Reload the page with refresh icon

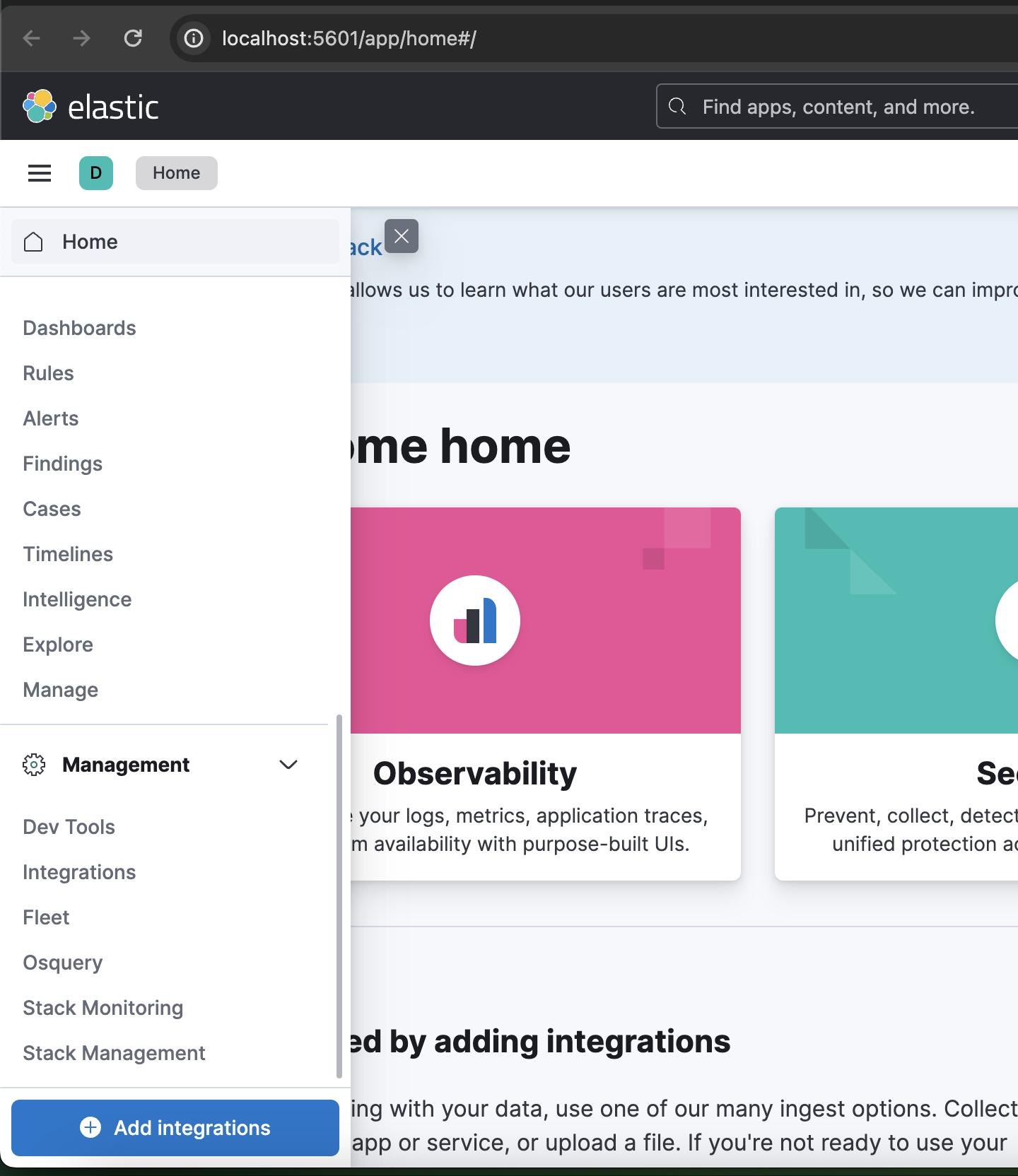tap(133, 38)
